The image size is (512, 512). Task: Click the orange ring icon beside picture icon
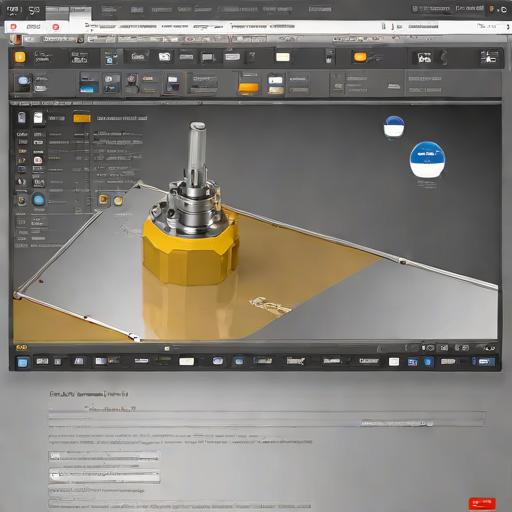(118, 201)
